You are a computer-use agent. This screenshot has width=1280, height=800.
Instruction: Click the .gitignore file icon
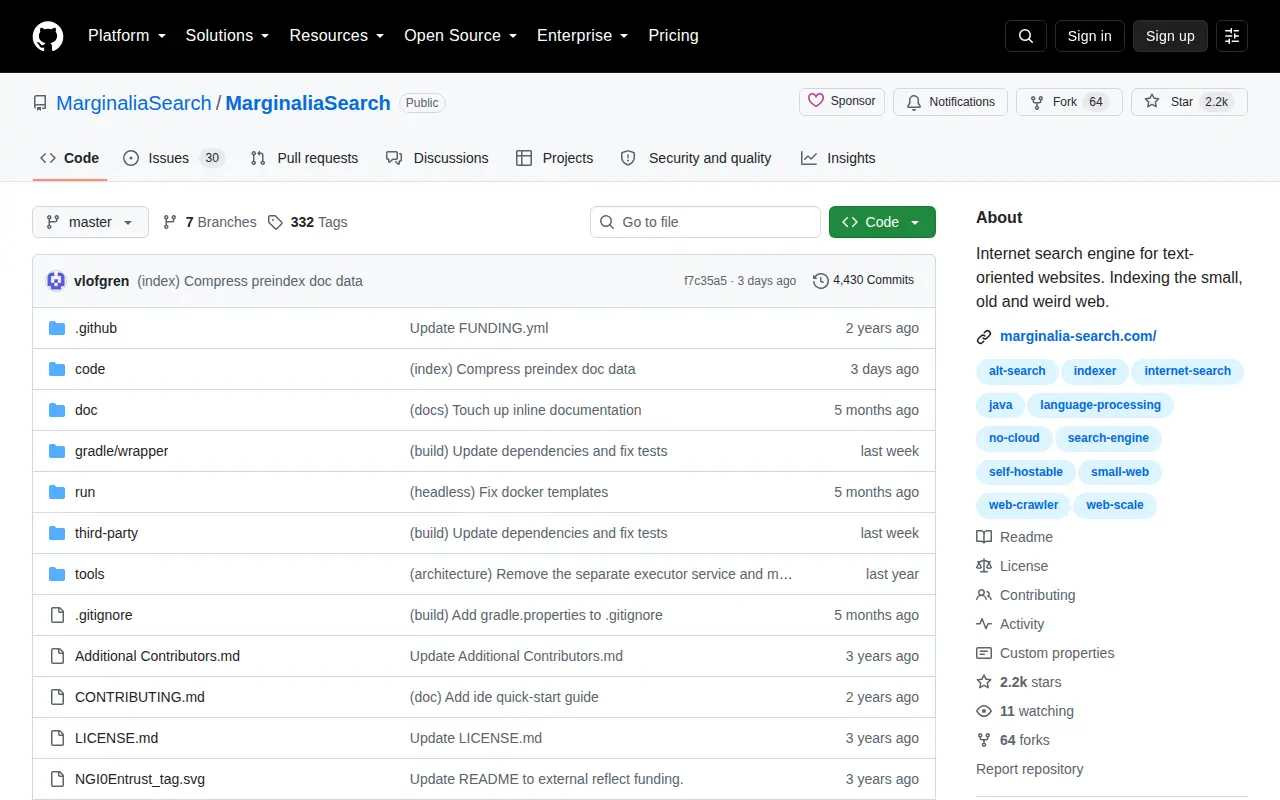(57, 615)
